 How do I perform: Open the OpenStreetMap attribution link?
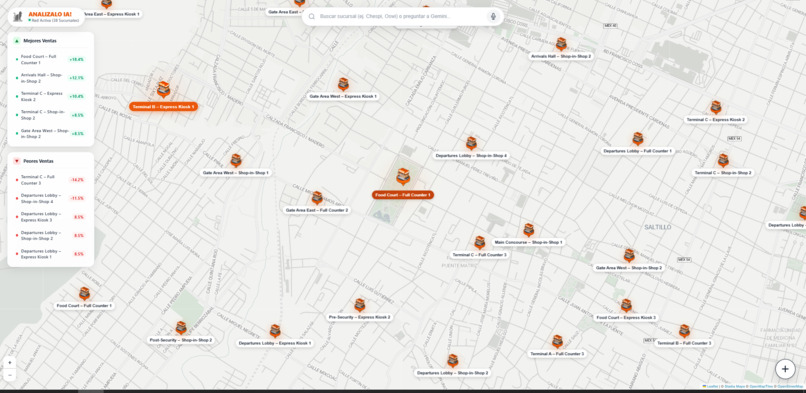(790, 386)
